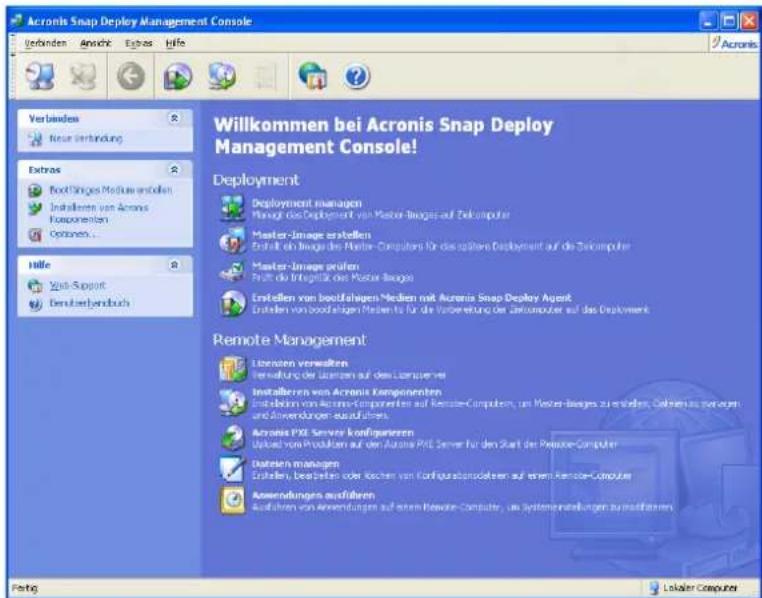Open the Optionen... link
The width and height of the screenshot is (762, 598).
coord(72,234)
